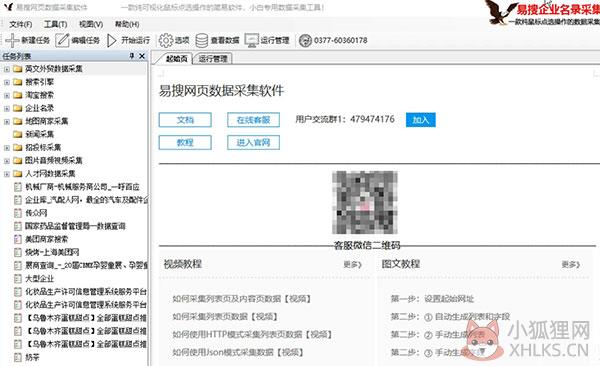Expand the 淘宝搜索 folder
The height and width of the screenshot is (366, 600).
(7, 95)
